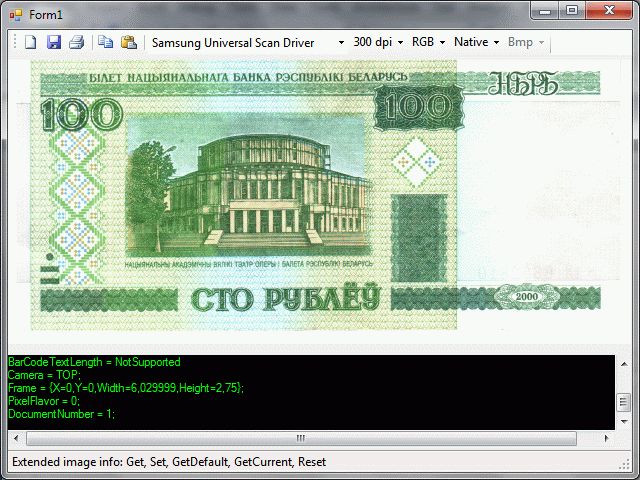Screen dimensions: 640x480
Task: Click the status bar resize grip
Action: pyautogui.click(x=625, y=464)
